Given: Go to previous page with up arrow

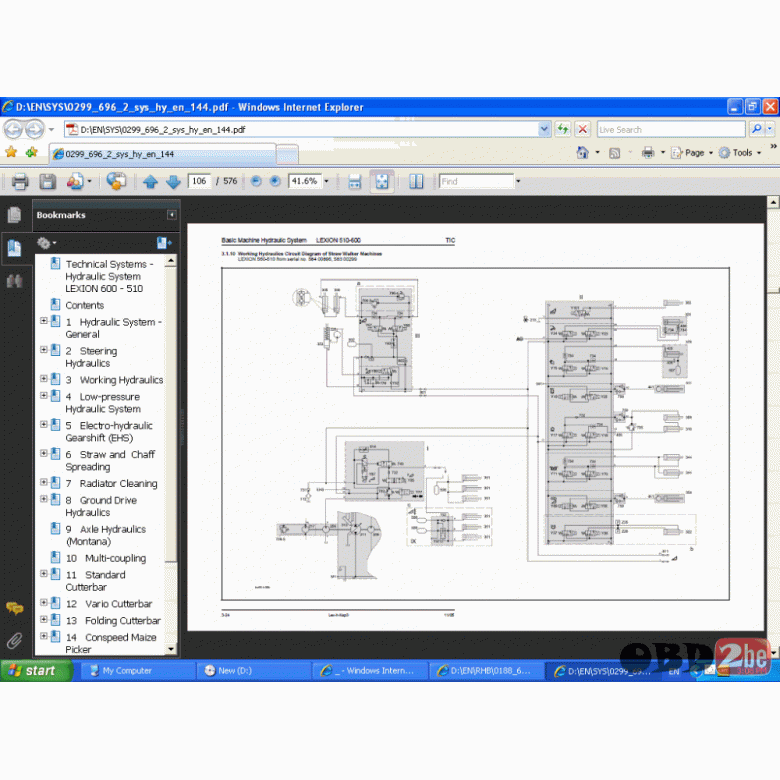Looking at the screenshot, I should (x=150, y=182).
